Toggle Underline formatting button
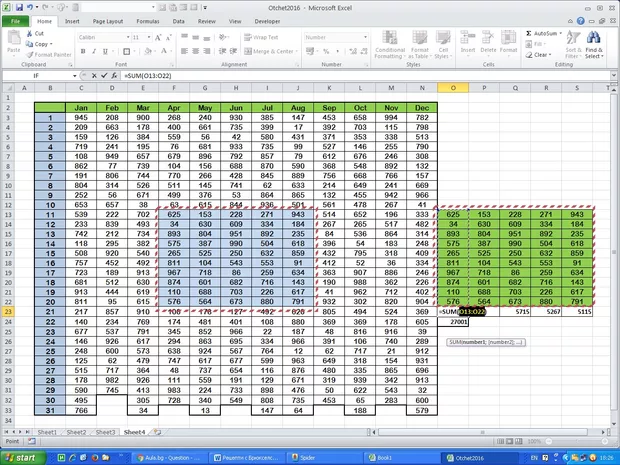 coord(105,51)
